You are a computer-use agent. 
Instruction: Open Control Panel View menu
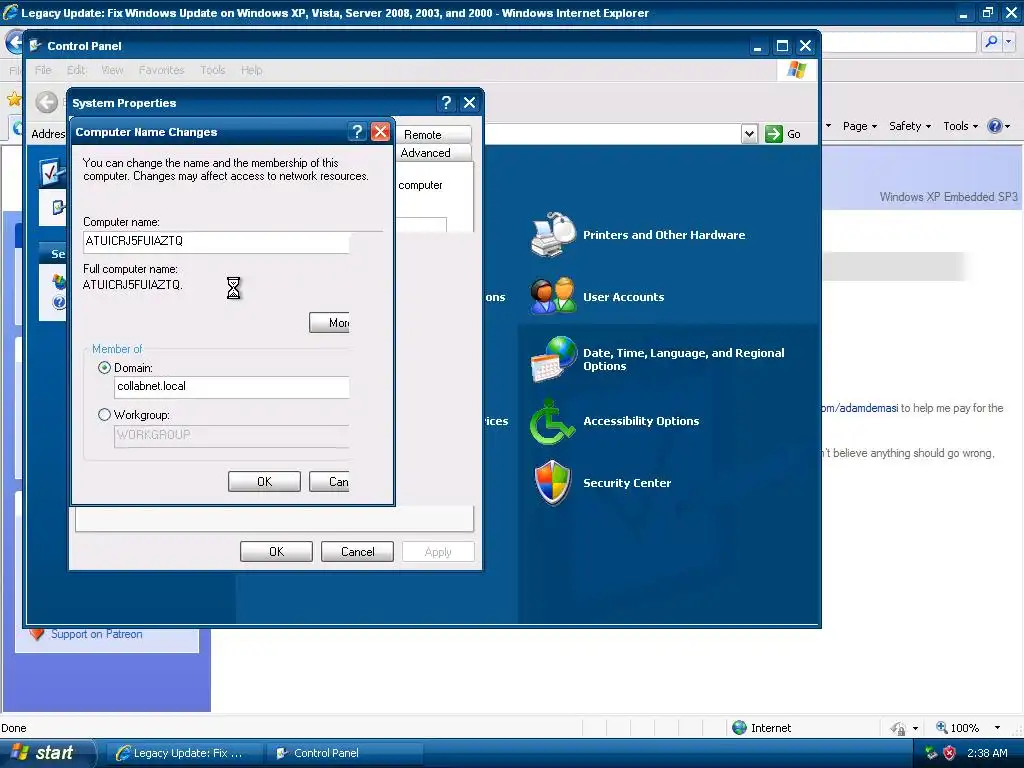pyautogui.click(x=112, y=70)
